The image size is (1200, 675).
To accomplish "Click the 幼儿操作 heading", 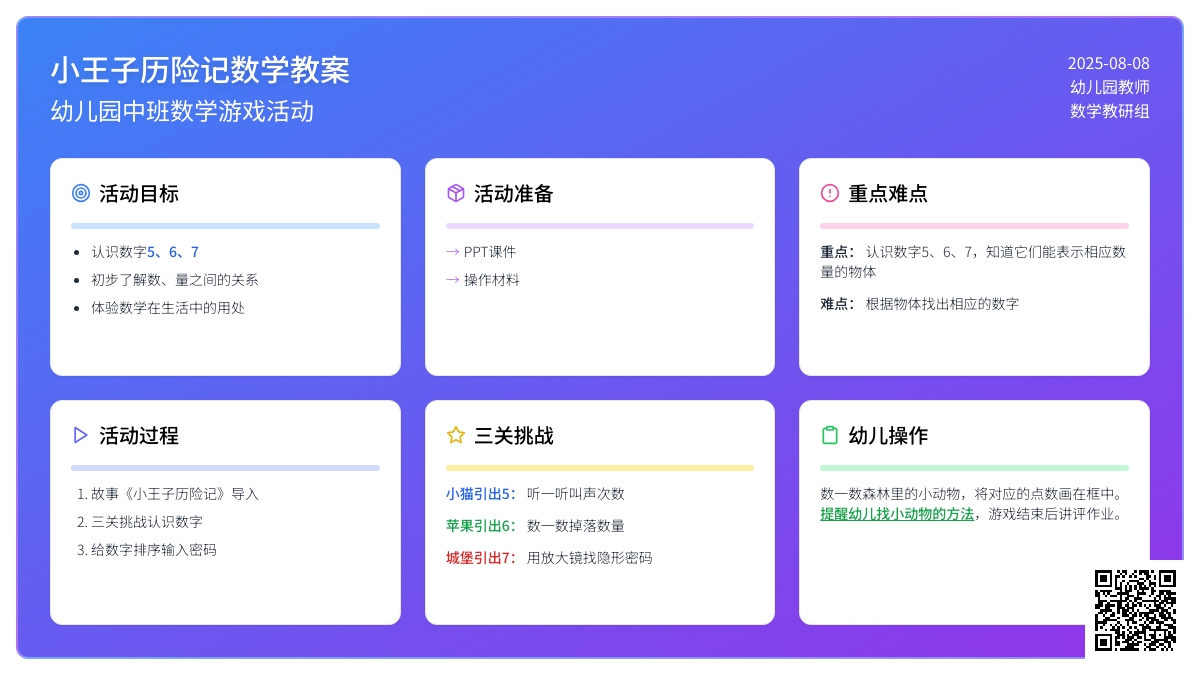I will (888, 435).
